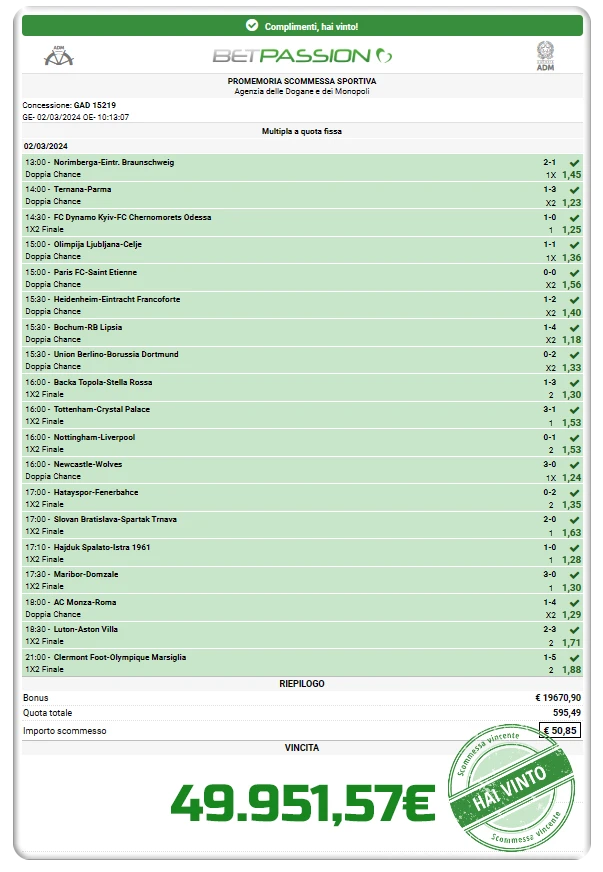
Task: Click the Importo scommesso € 50,85 field
Action: (x=560, y=730)
